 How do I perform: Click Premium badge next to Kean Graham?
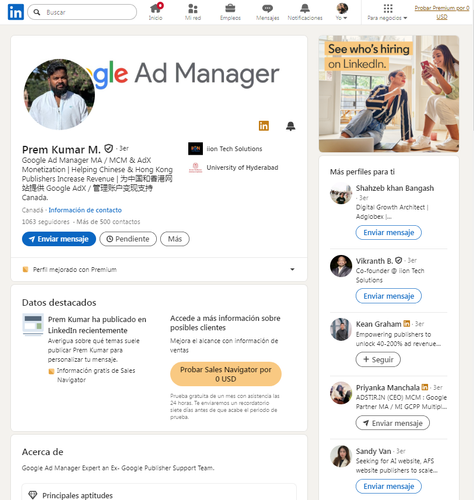point(406,323)
